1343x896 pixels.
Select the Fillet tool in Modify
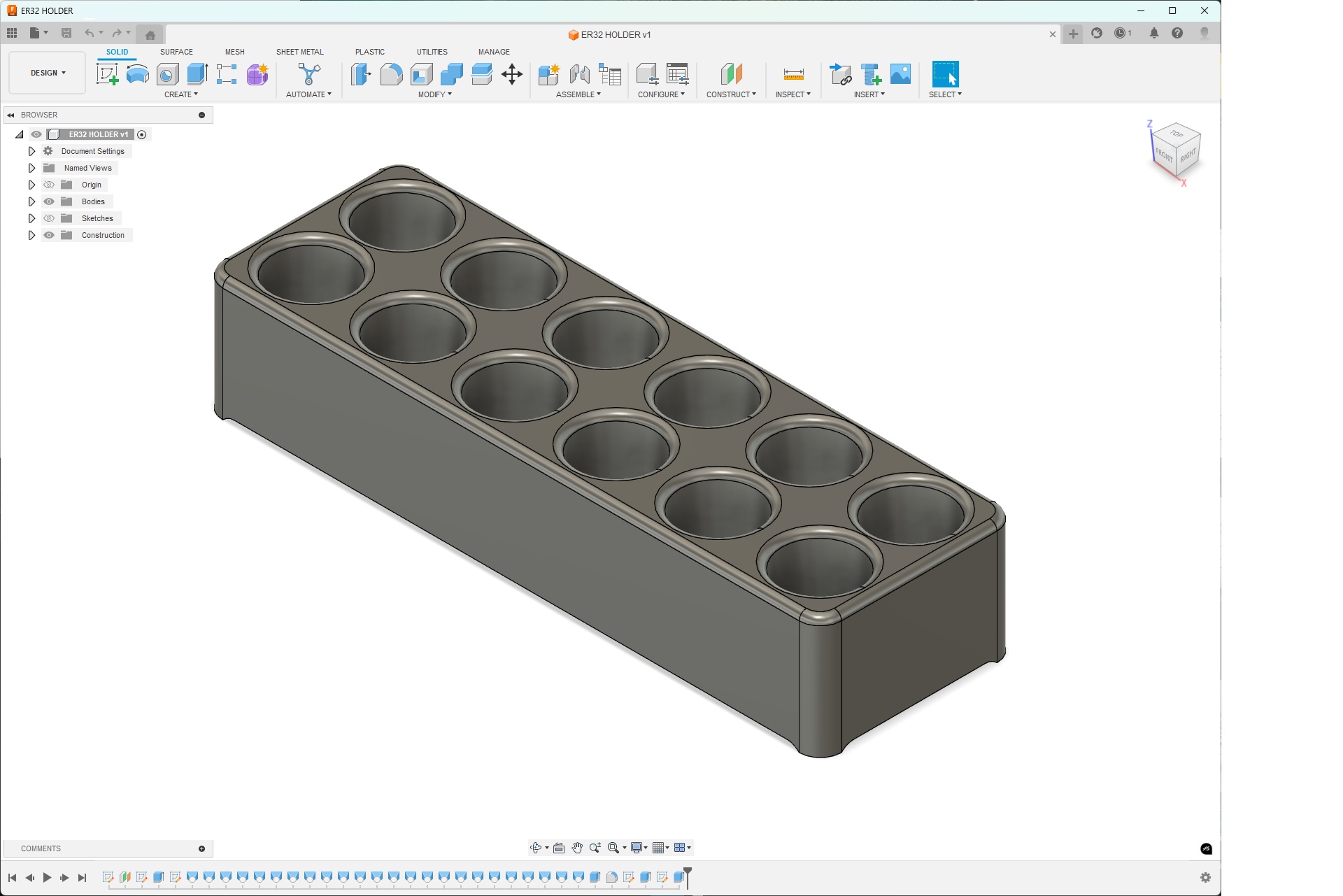pyautogui.click(x=391, y=74)
